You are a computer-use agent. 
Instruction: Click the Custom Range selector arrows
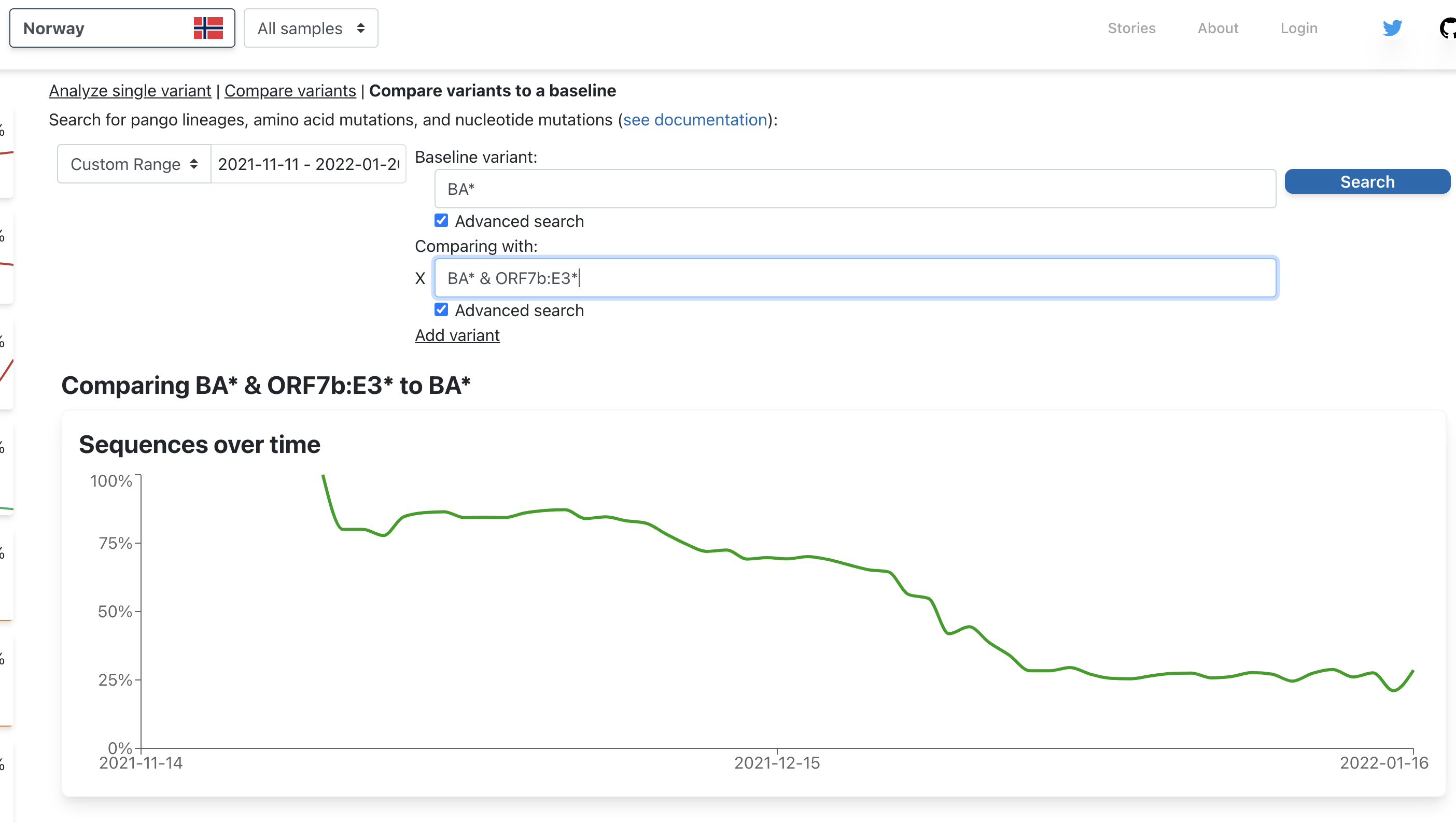(194, 164)
